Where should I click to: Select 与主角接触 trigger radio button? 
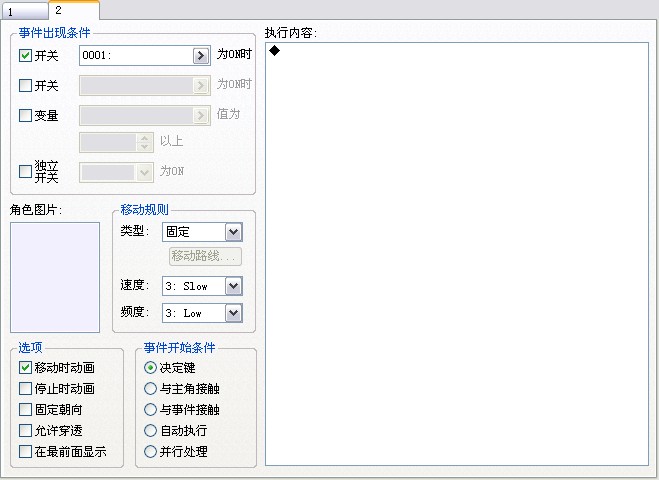(x=150, y=389)
